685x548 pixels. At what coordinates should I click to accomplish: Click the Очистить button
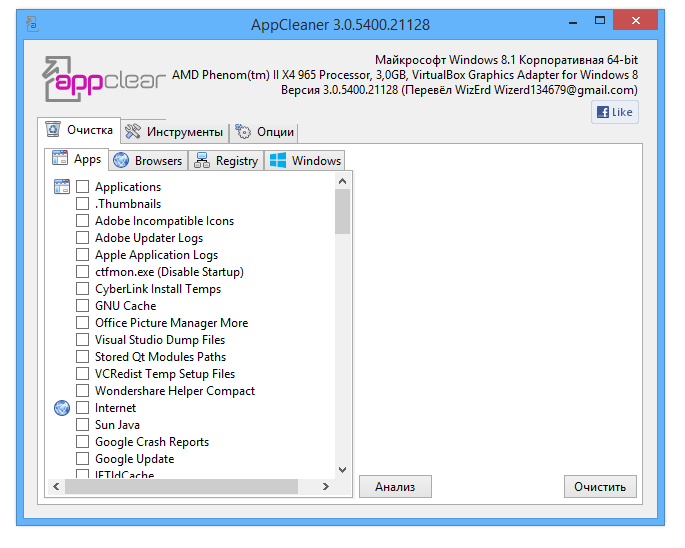(600, 486)
